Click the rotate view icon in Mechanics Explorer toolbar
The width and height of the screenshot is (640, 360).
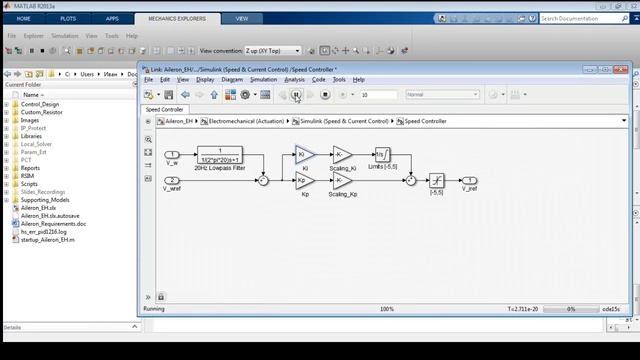(x=335, y=51)
